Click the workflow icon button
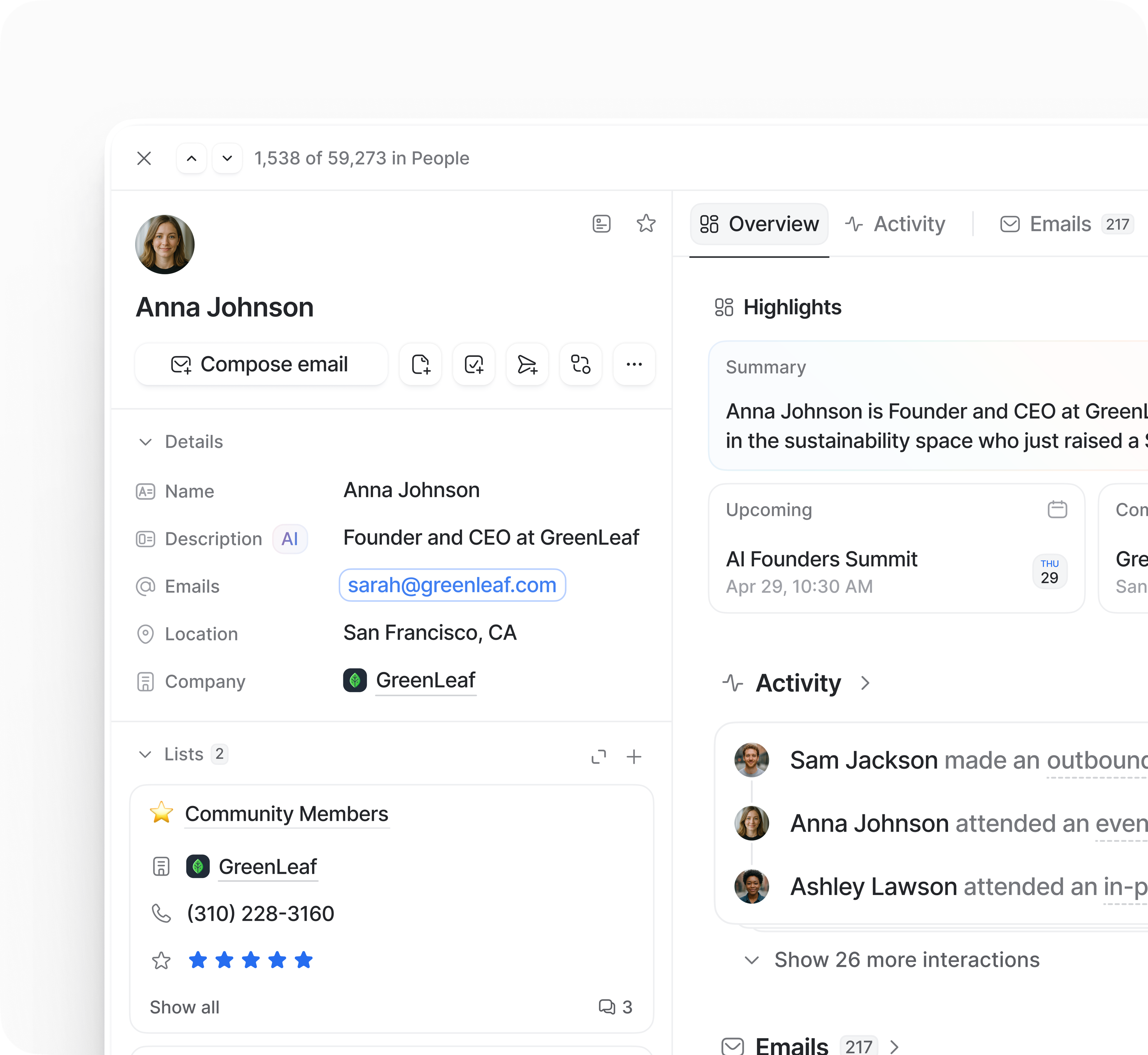The width and height of the screenshot is (1148, 1055). (581, 364)
